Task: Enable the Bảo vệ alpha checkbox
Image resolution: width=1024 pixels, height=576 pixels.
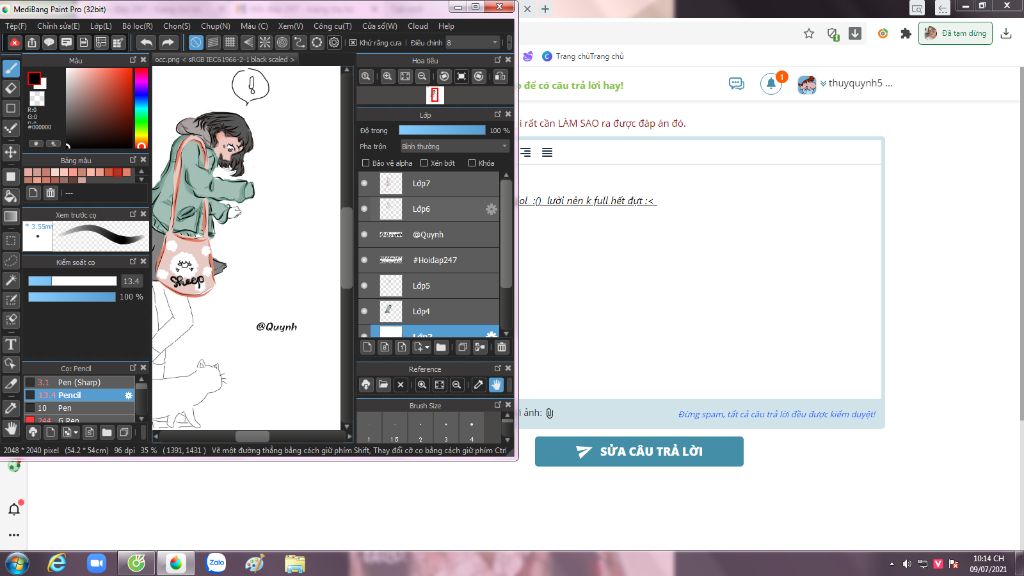Action: pos(366,163)
